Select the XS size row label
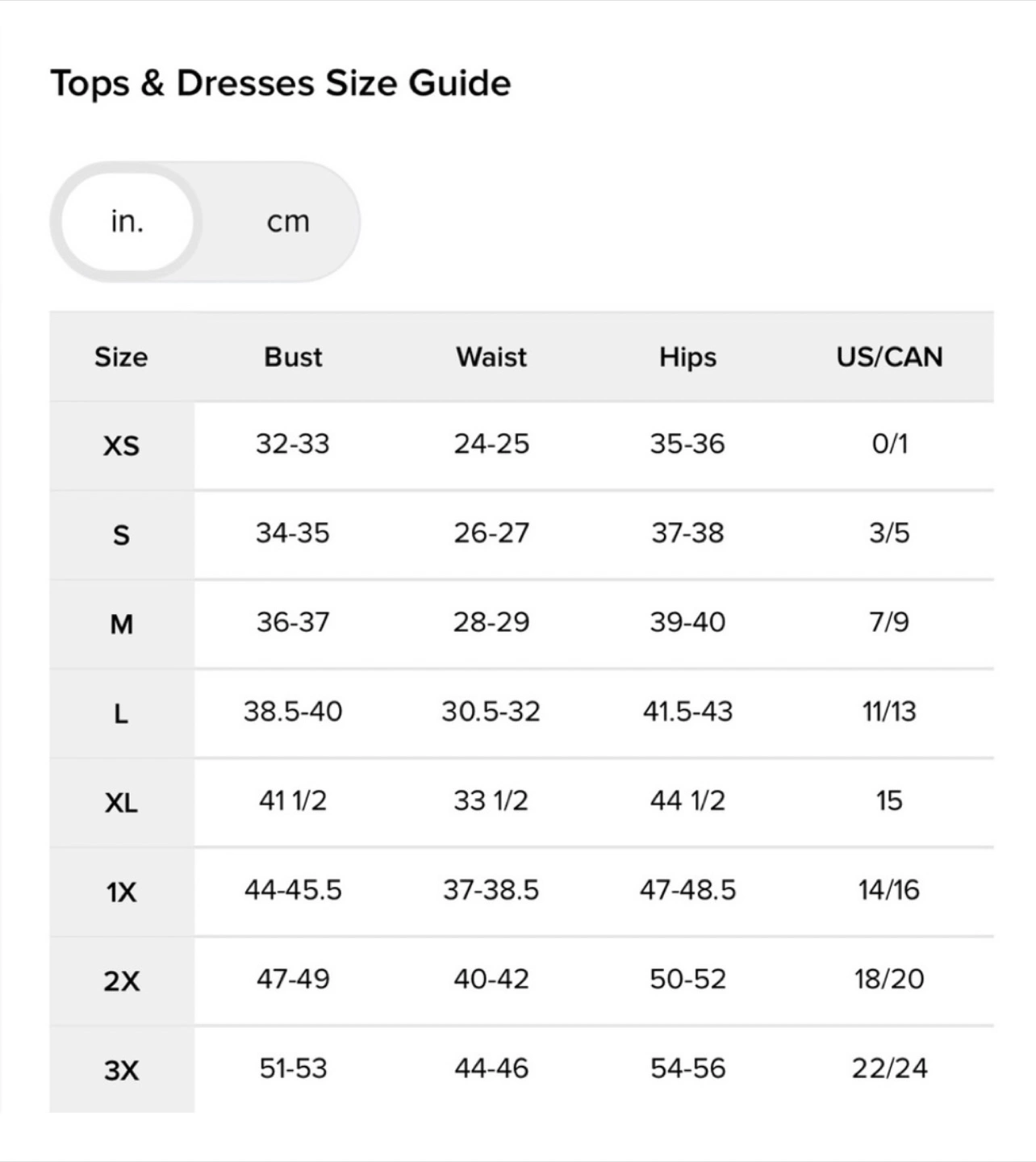The image size is (1036, 1162). coord(121,445)
